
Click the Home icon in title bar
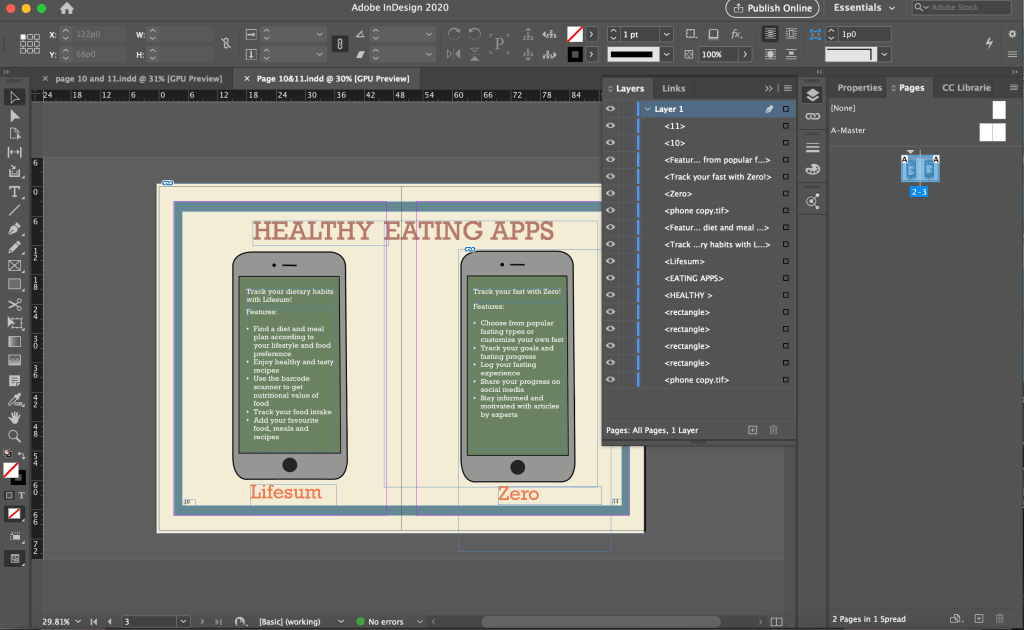pyautogui.click(x=67, y=8)
